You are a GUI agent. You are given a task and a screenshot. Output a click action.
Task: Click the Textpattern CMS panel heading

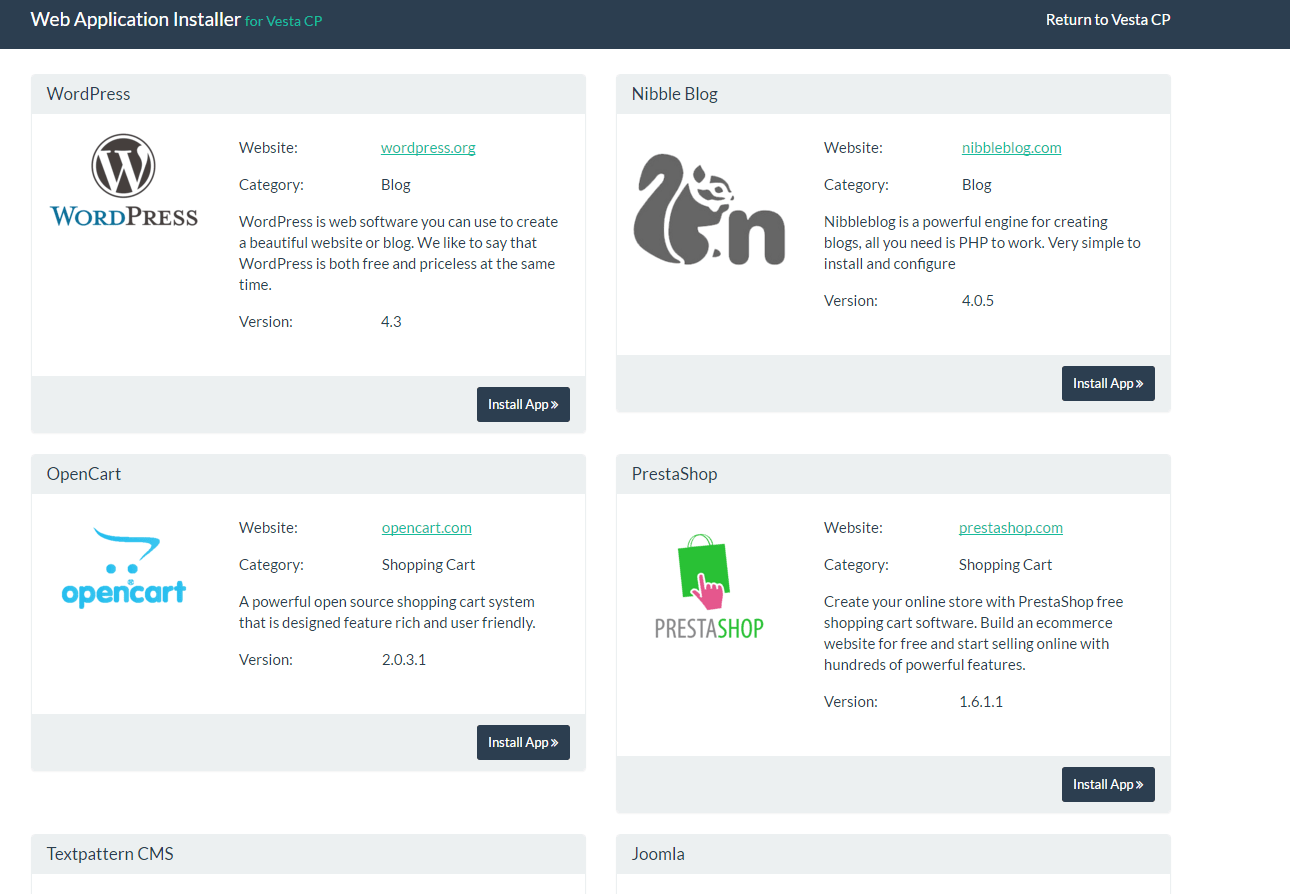110,854
